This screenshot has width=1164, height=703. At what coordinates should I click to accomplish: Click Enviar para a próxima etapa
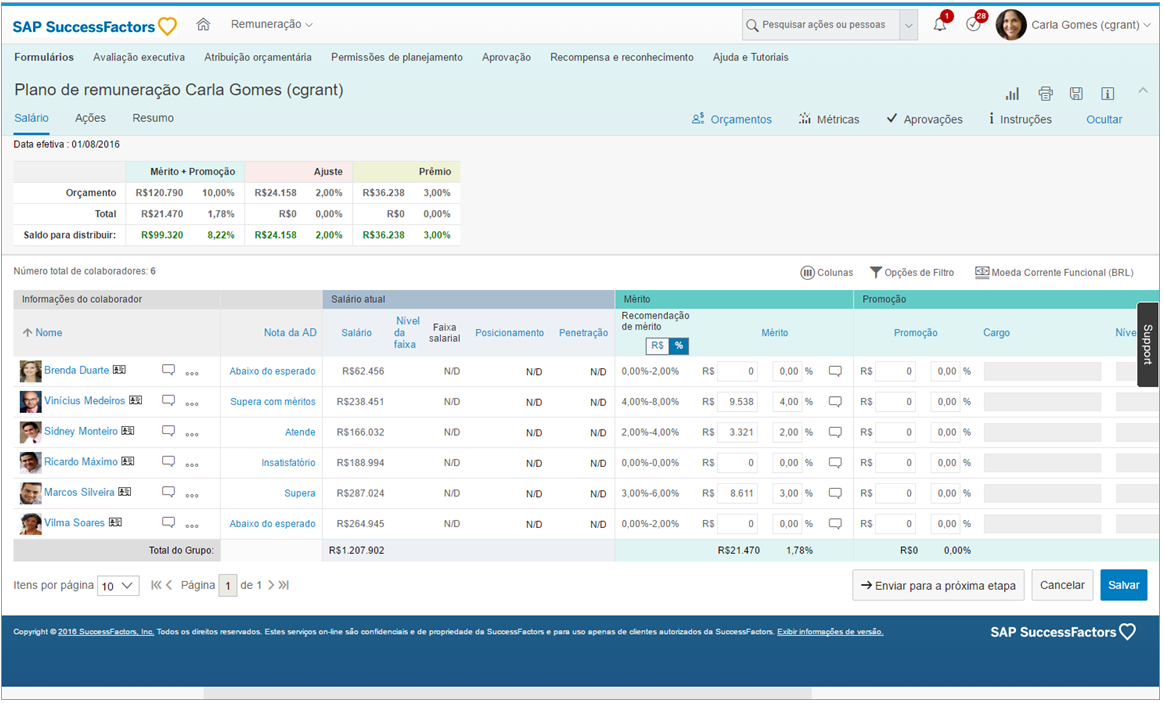(938, 585)
